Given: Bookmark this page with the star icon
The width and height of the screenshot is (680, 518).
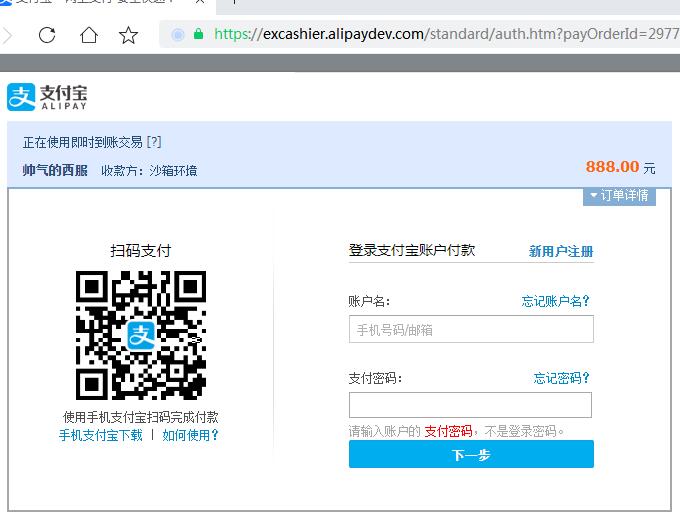Looking at the screenshot, I should [x=129, y=35].
